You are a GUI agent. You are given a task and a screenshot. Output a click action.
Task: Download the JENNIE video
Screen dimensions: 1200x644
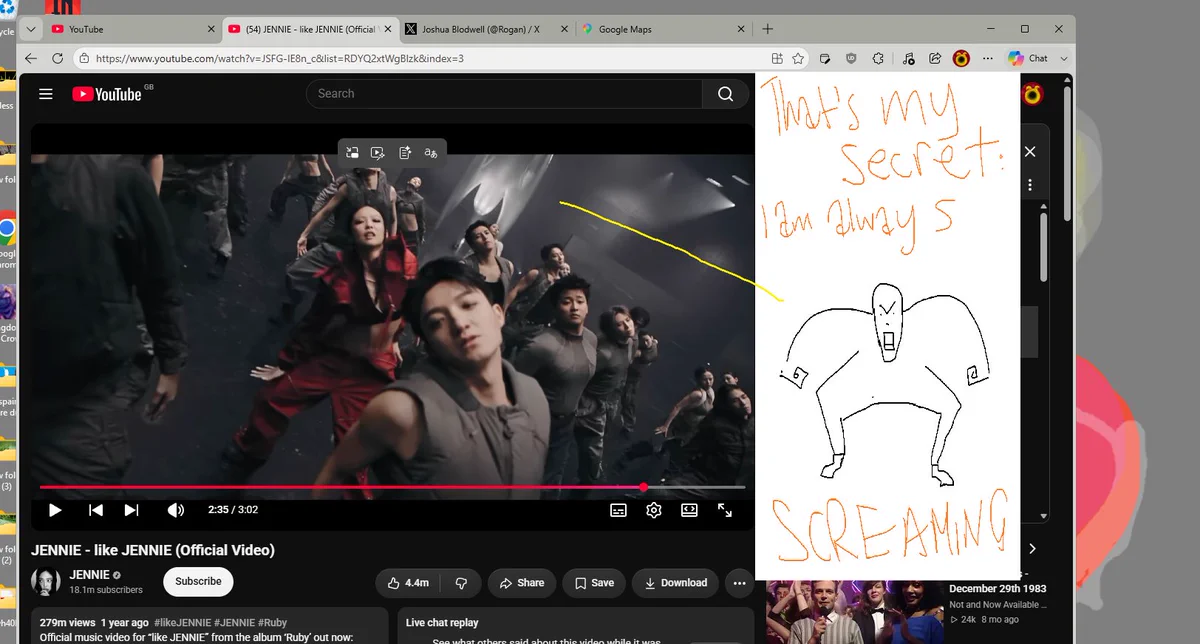(x=676, y=583)
